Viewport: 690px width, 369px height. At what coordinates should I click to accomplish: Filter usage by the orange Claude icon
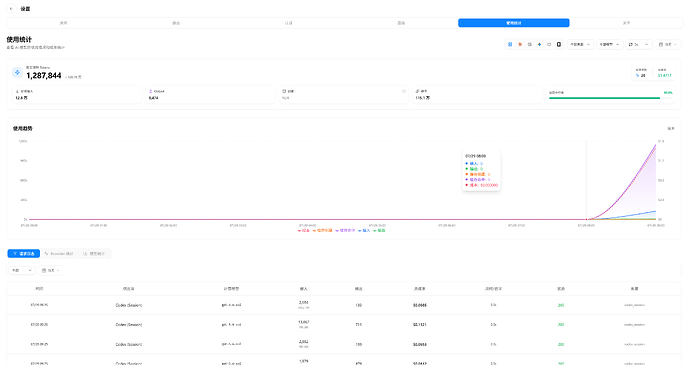click(520, 44)
